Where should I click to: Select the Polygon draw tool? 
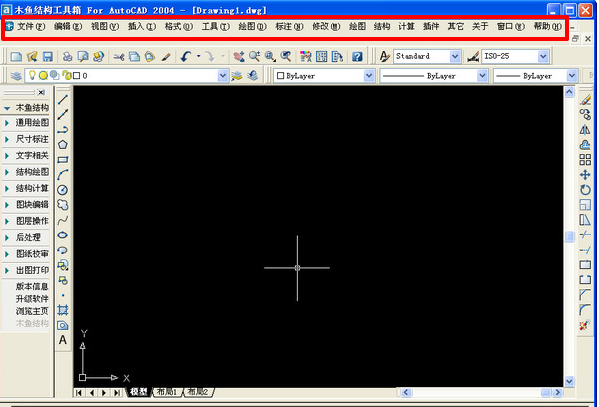coord(63,144)
